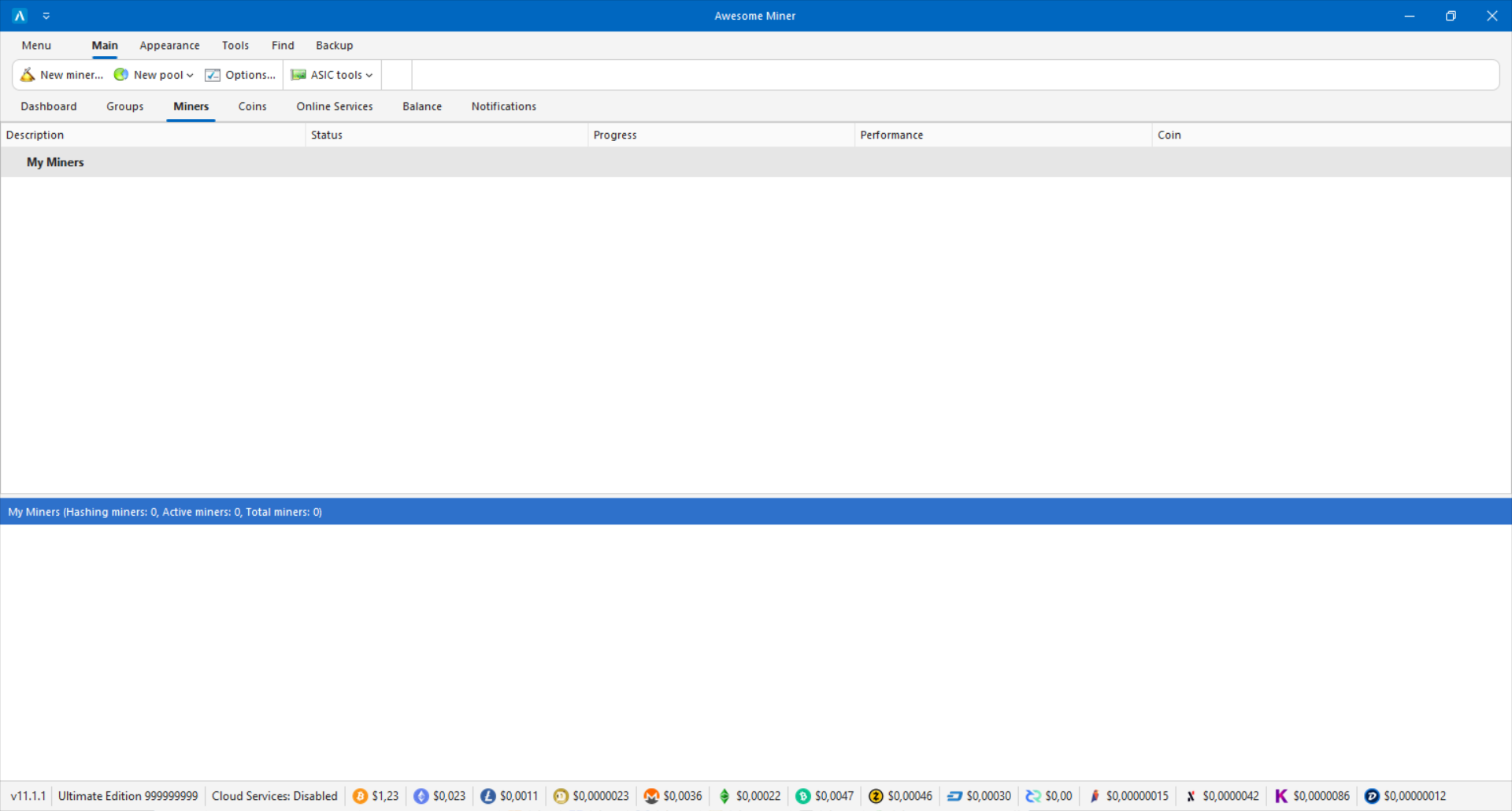Open the quick access toolbar dropdown
1512x811 pixels.
pos(46,16)
